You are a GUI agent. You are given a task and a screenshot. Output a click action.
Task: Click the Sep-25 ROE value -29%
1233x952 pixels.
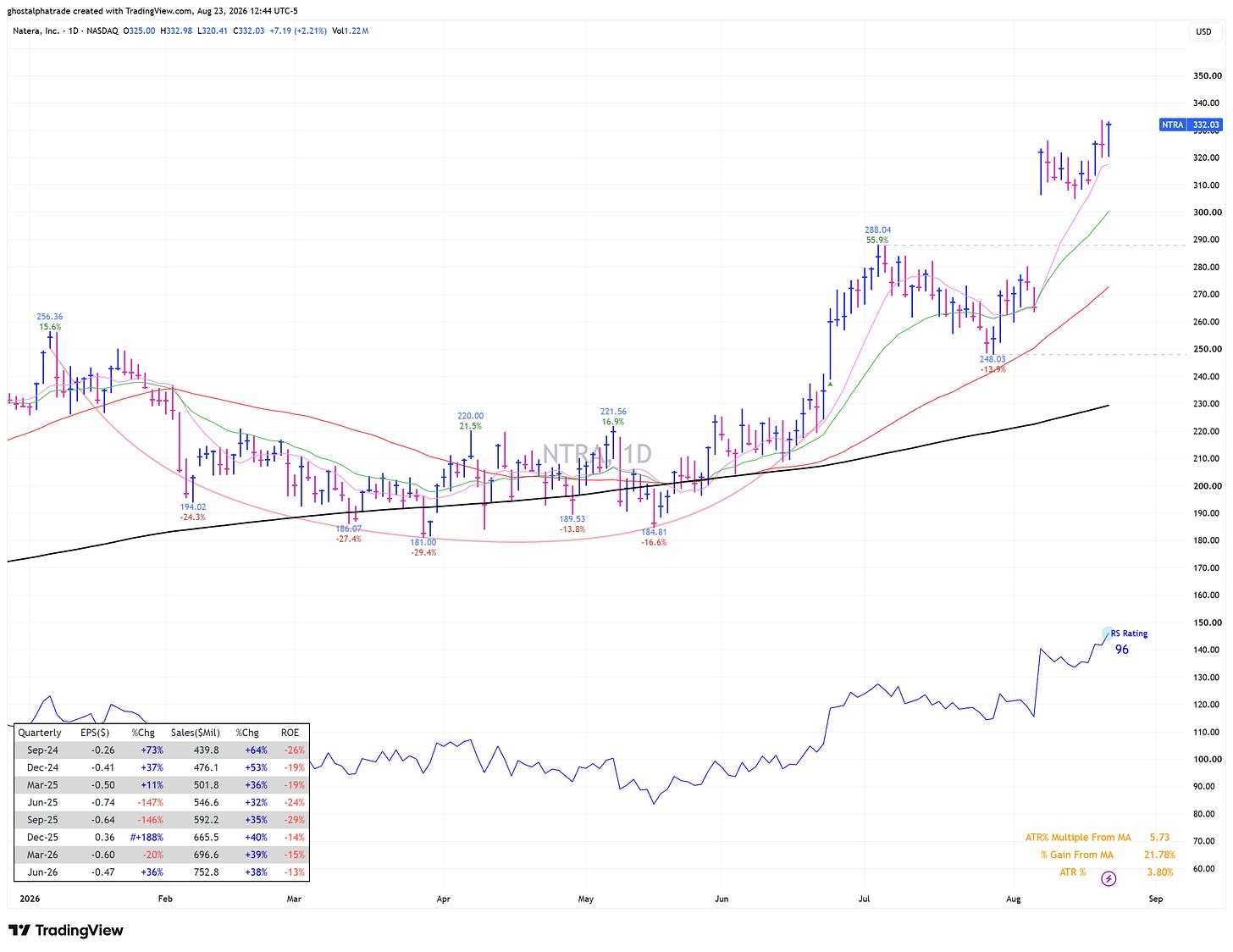(295, 820)
